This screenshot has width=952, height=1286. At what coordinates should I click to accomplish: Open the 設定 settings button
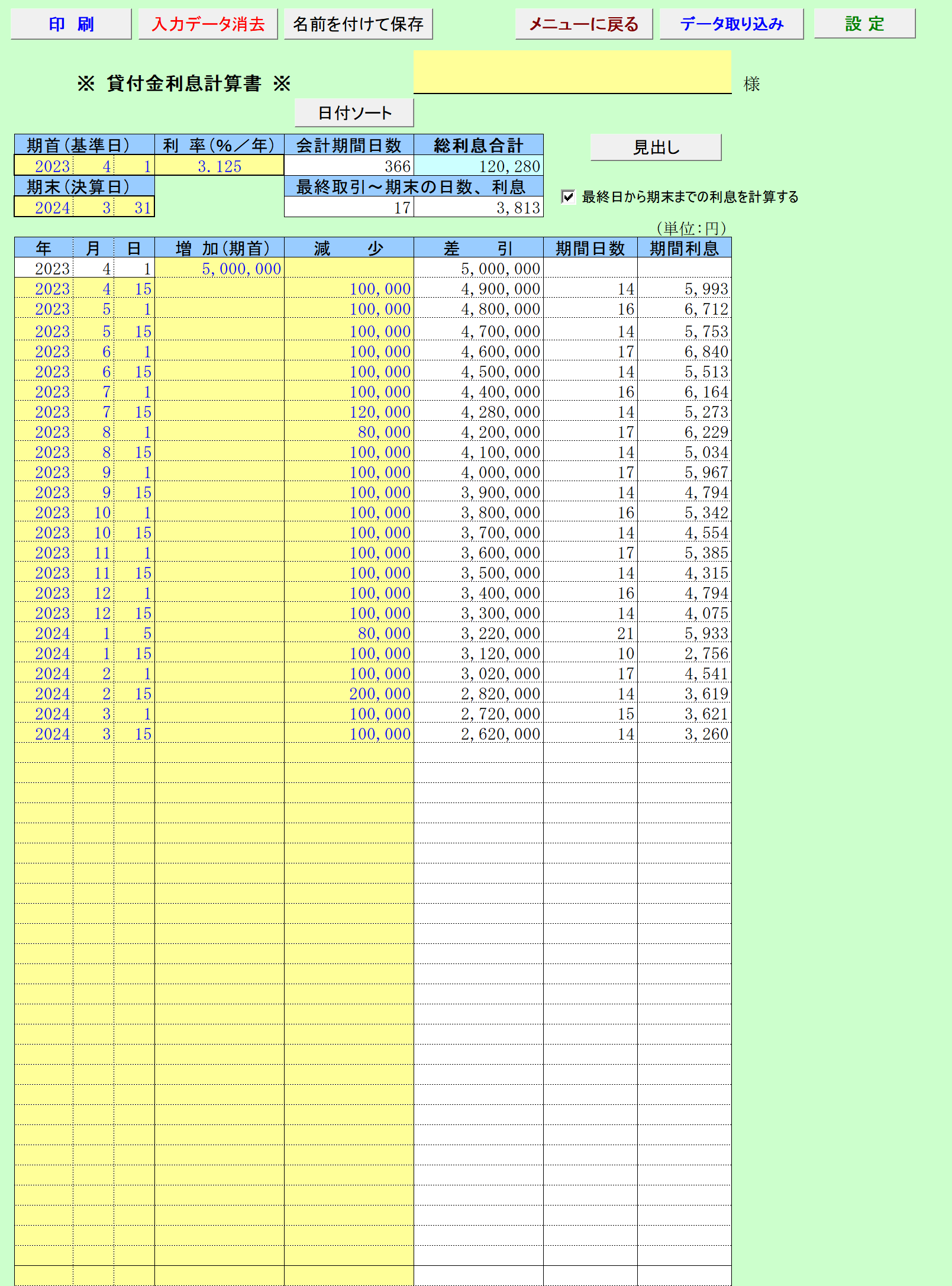click(x=864, y=24)
